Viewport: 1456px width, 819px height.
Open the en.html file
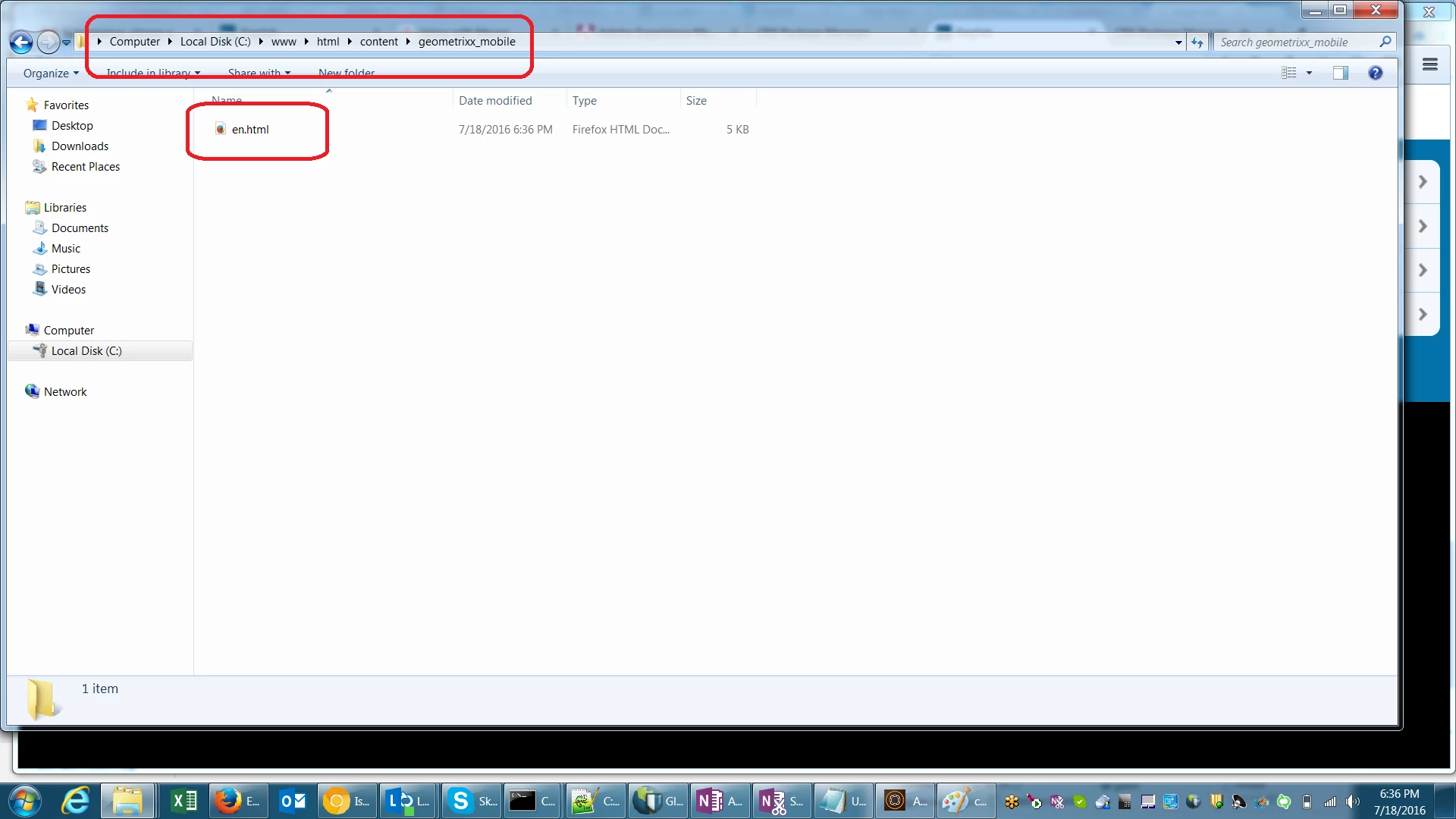pyautogui.click(x=250, y=130)
